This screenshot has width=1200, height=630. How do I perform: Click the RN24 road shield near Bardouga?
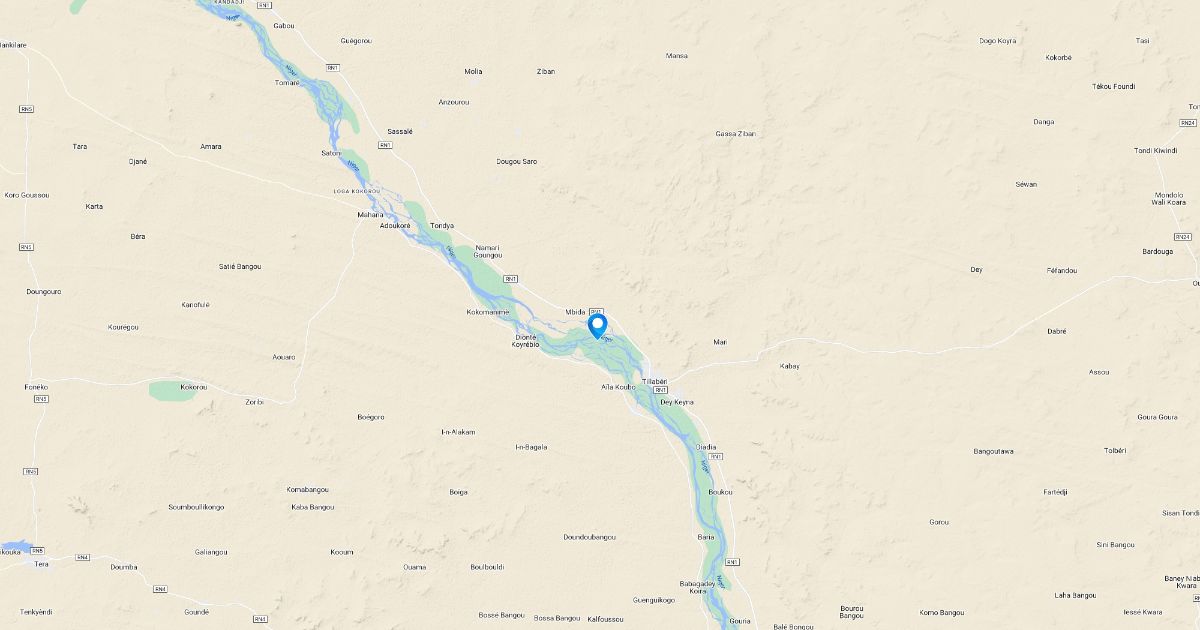tap(1183, 237)
